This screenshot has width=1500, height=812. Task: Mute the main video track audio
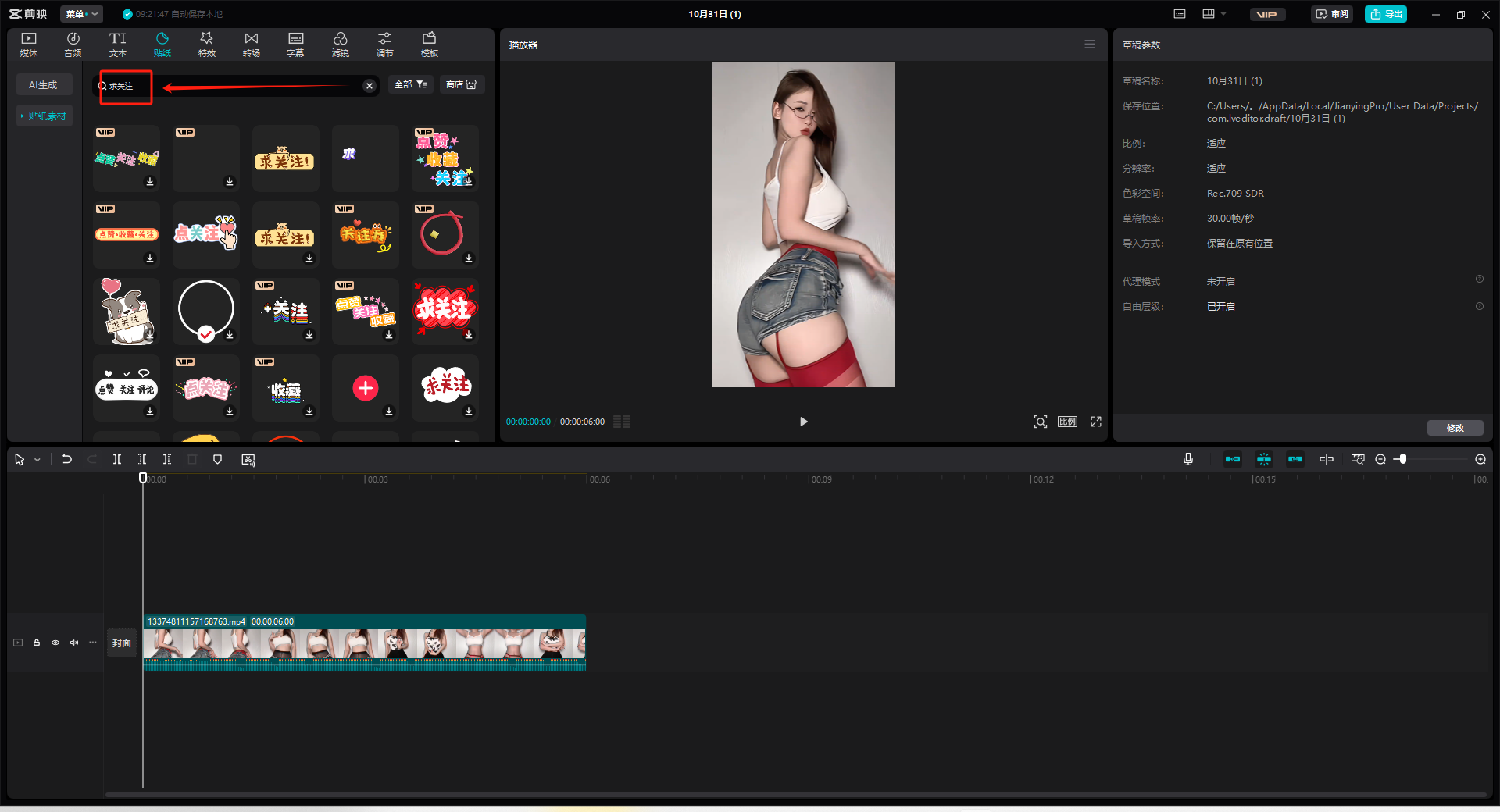(74, 643)
